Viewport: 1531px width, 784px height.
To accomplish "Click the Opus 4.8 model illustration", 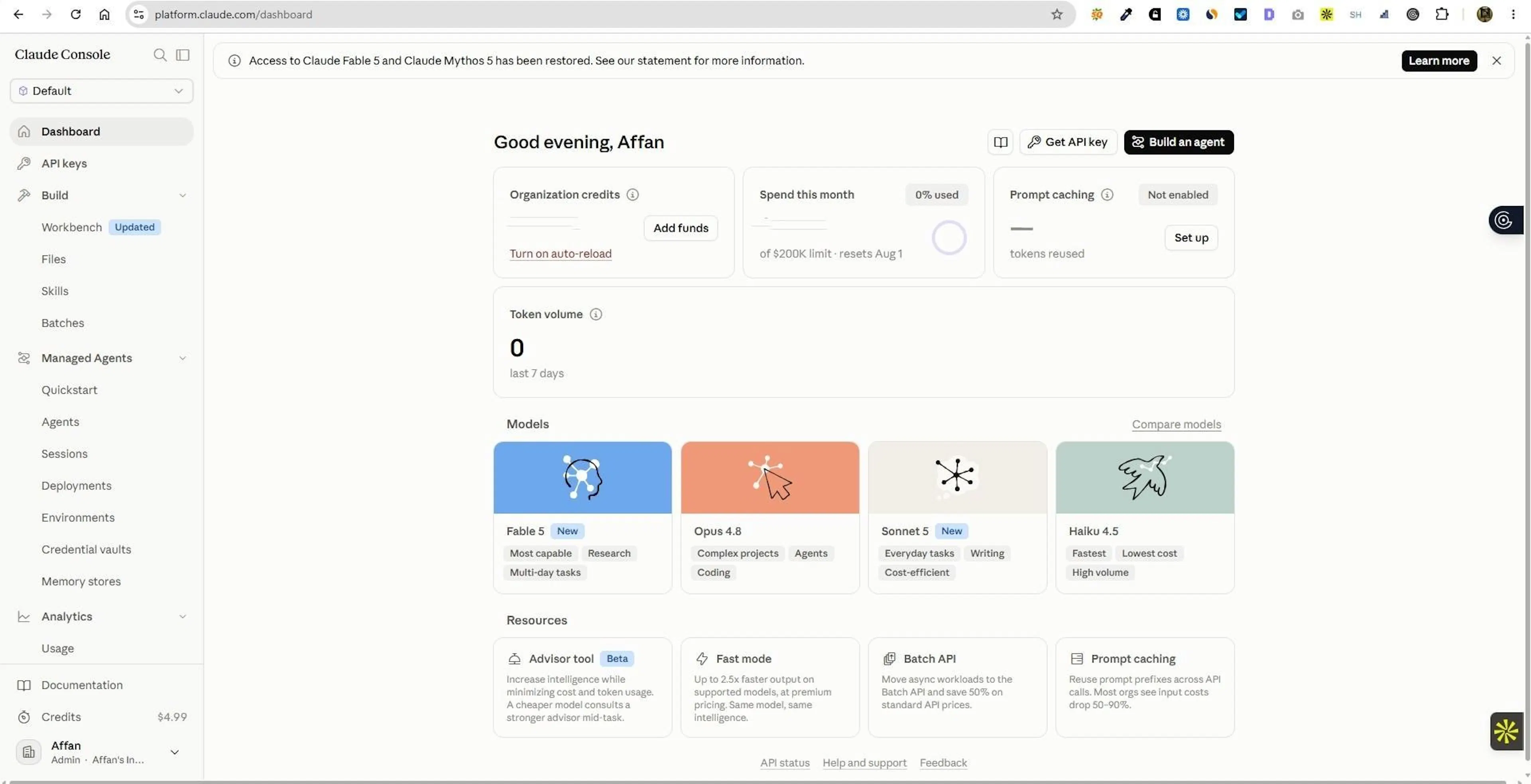I will tap(770, 477).
